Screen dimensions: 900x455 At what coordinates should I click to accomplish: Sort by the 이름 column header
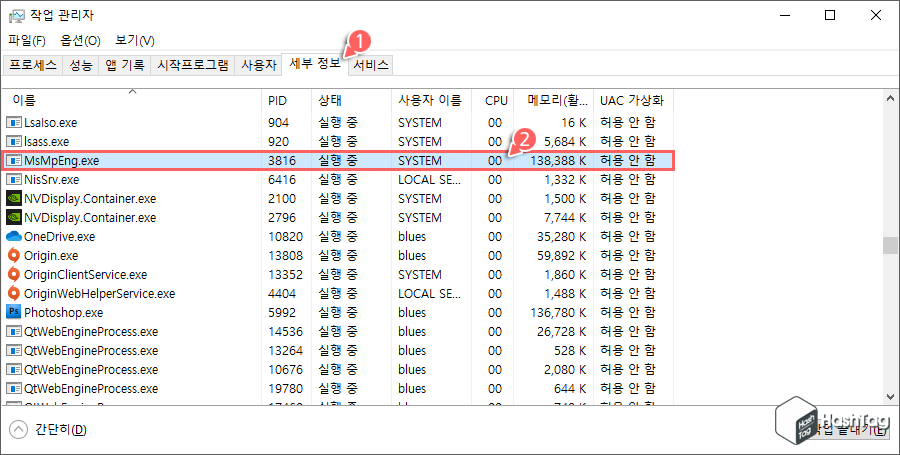pos(132,100)
